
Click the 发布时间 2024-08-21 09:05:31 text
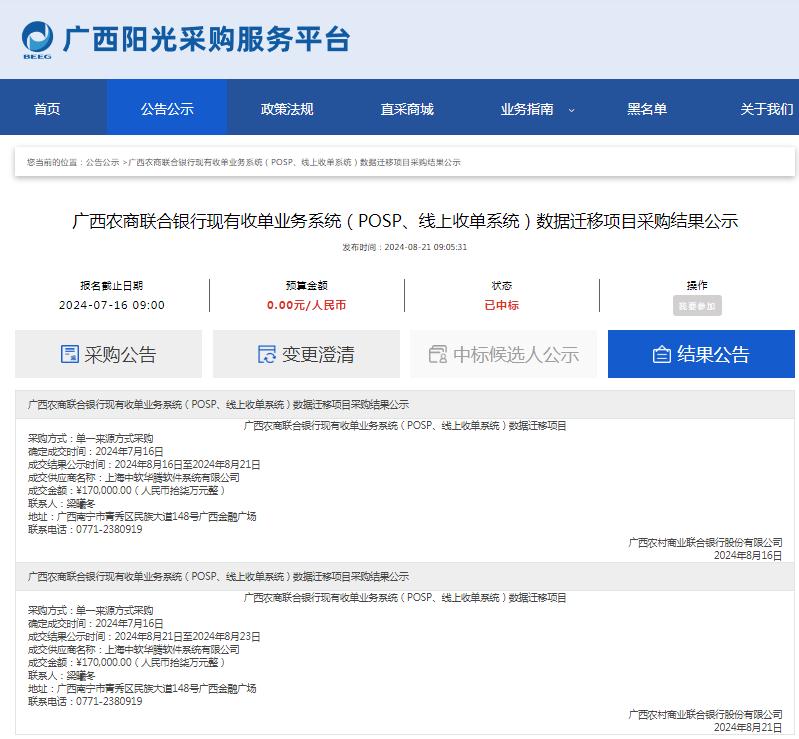405,247
